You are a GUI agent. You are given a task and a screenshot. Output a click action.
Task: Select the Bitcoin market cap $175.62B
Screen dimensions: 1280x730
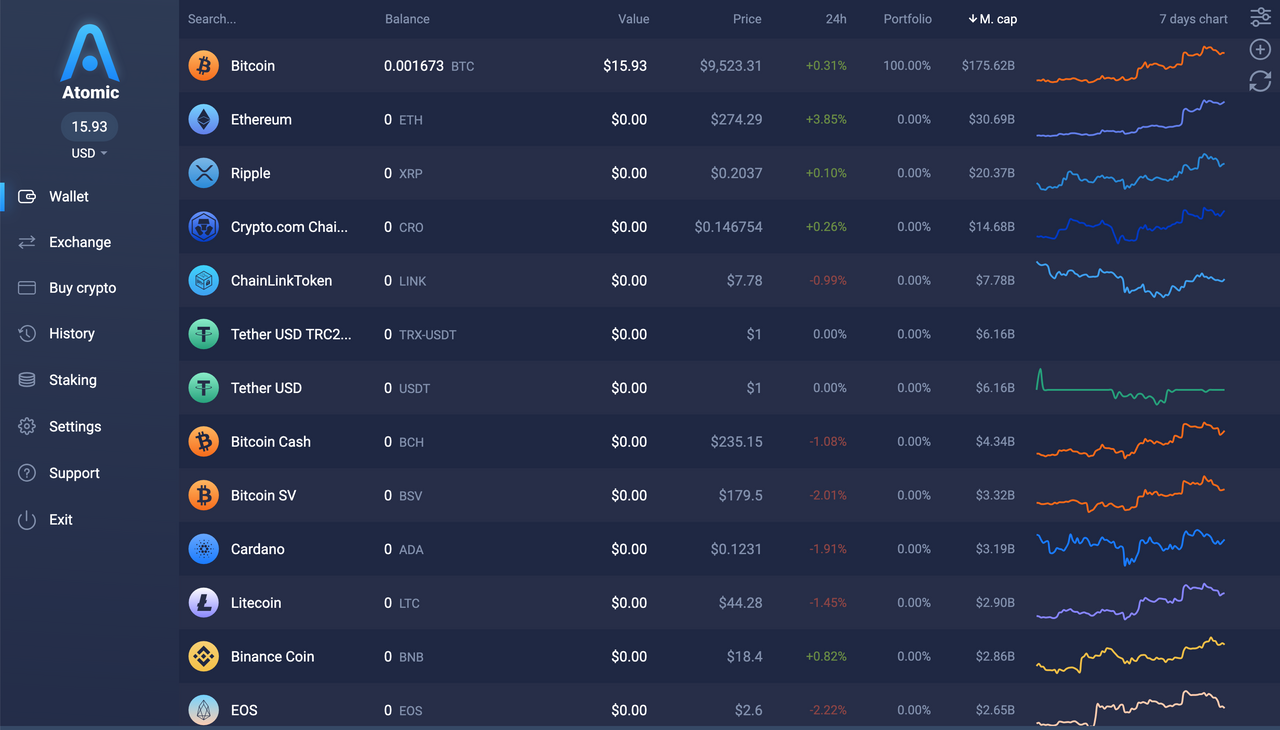pyautogui.click(x=989, y=66)
